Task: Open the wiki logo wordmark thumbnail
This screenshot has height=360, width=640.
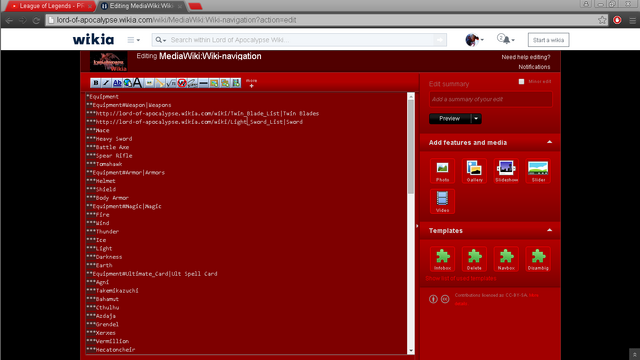Action: (x=109, y=62)
